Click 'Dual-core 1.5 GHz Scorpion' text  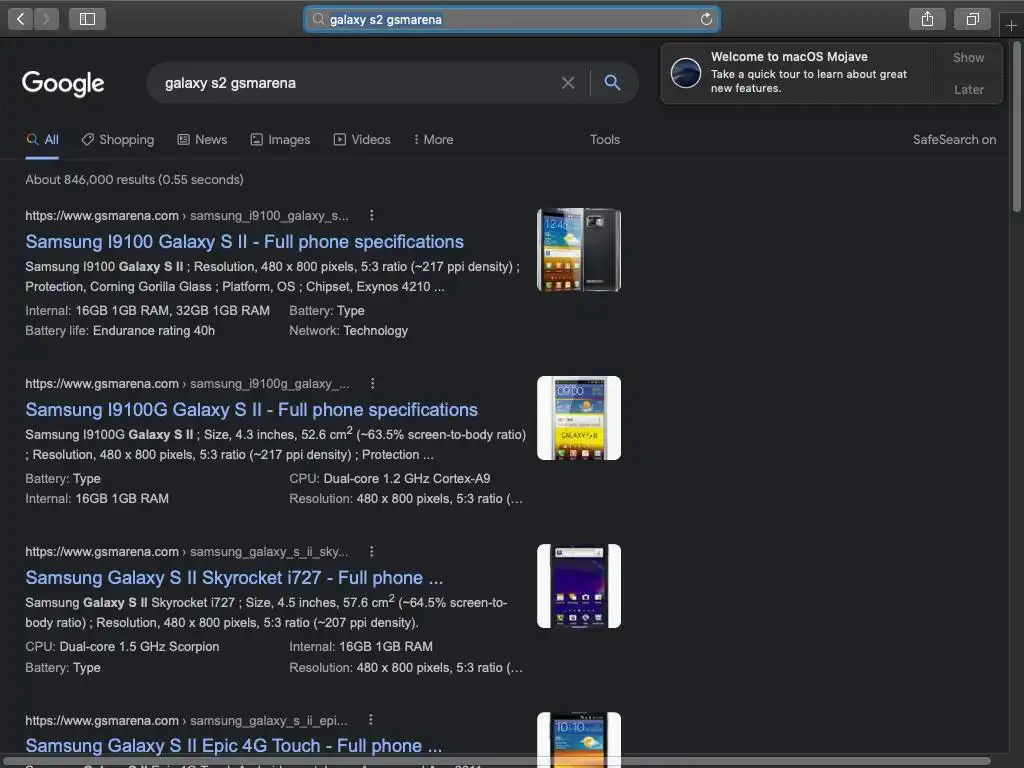(139, 647)
